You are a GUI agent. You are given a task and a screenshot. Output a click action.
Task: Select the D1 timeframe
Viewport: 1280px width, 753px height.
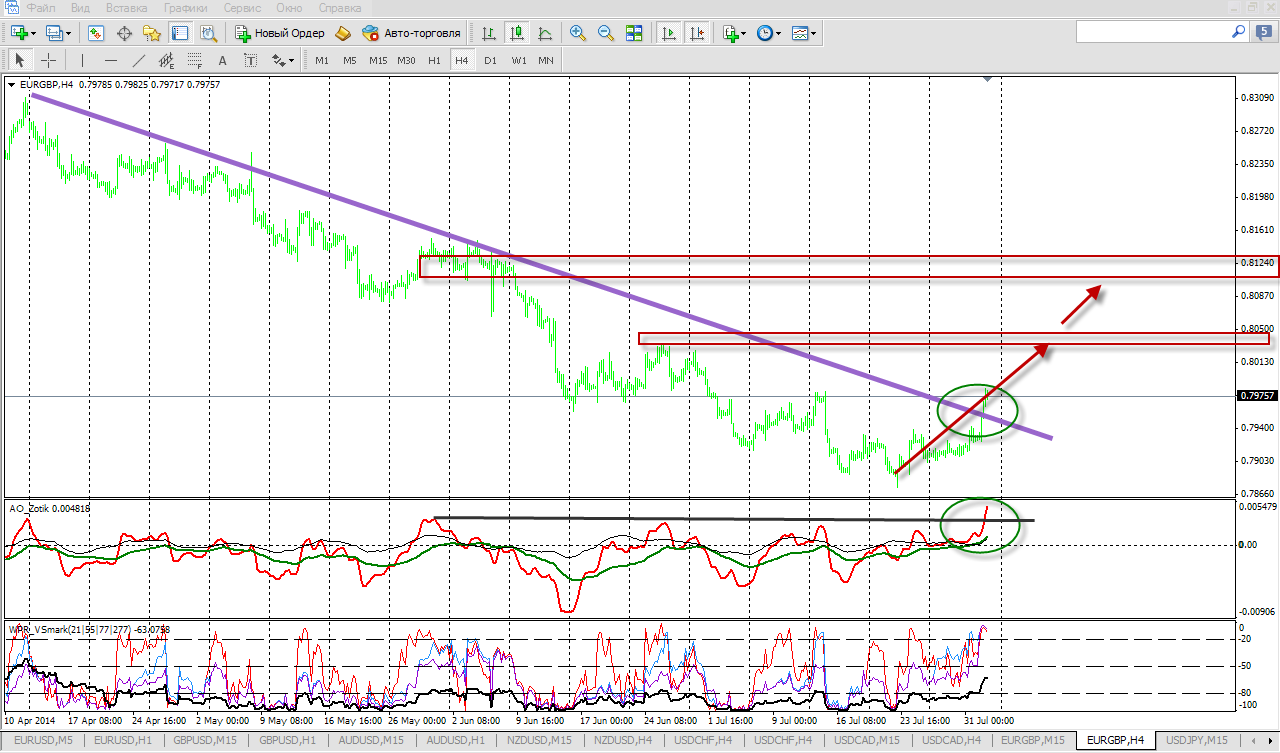[490, 60]
